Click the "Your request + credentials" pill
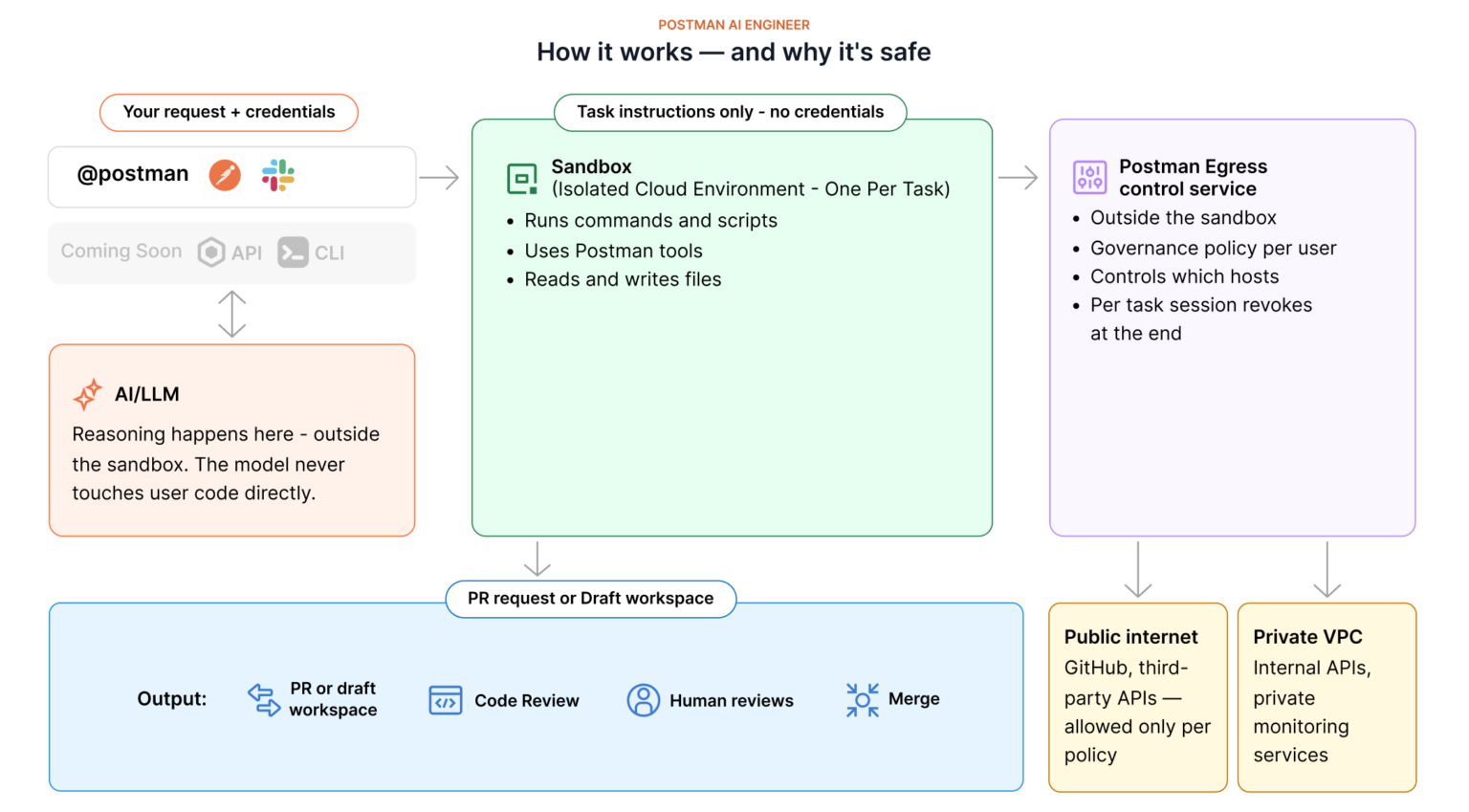This screenshot has height=812, width=1469. pyautogui.click(x=229, y=112)
